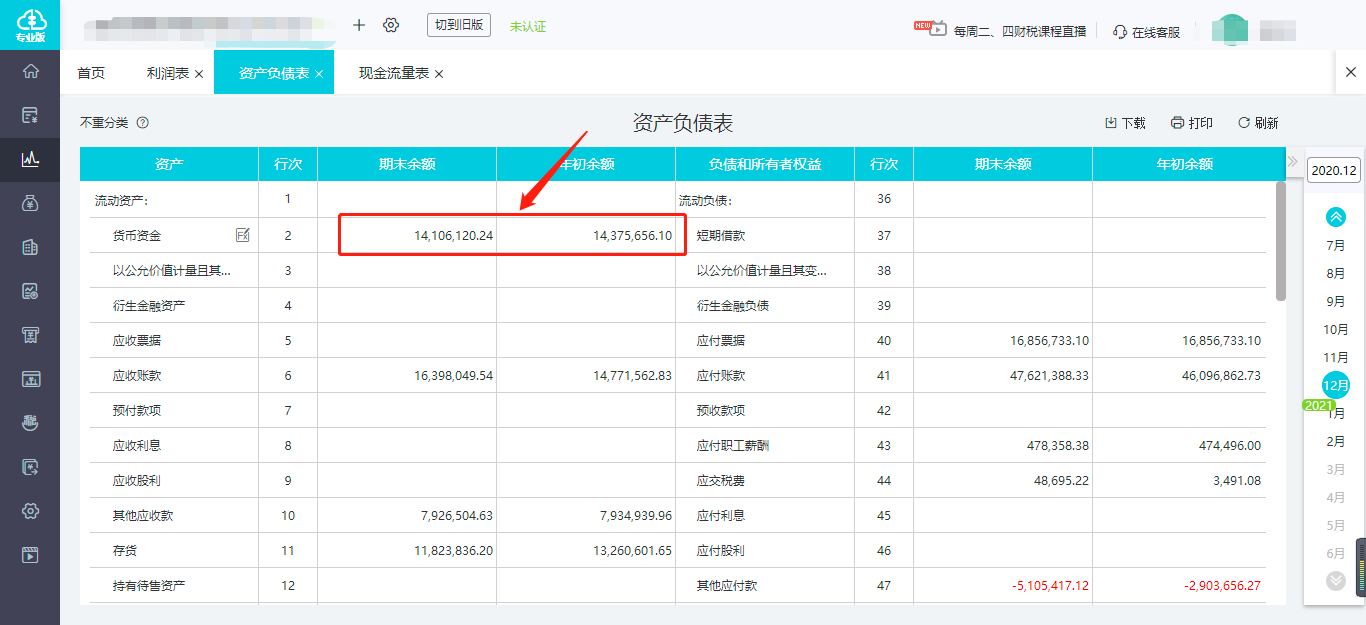Close the 现金流量表 tab

pyautogui.click(x=439, y=74)
